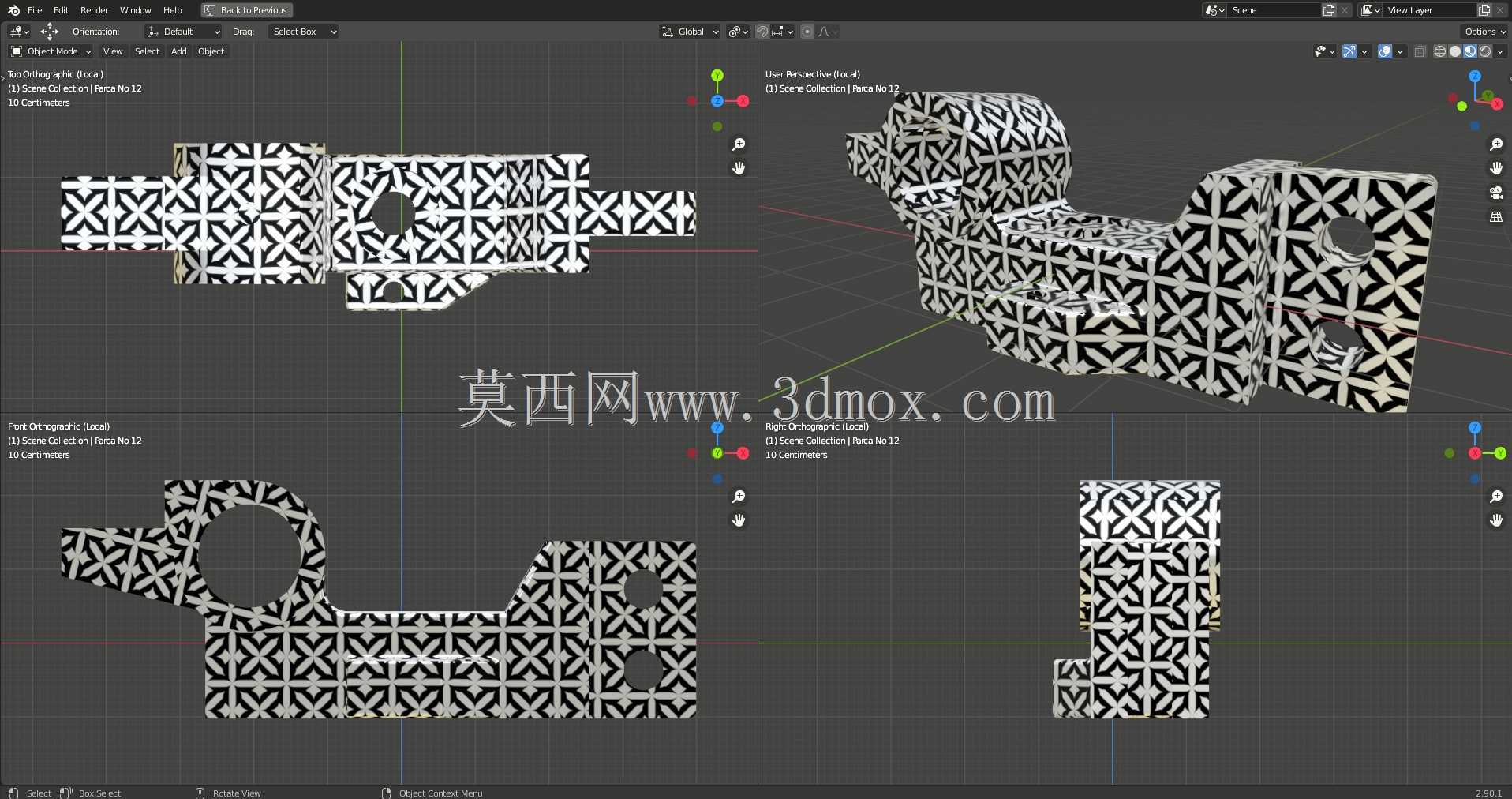Click red X axis on Front view gizmo
This screenshot has width=1512, height=799.
743,453
